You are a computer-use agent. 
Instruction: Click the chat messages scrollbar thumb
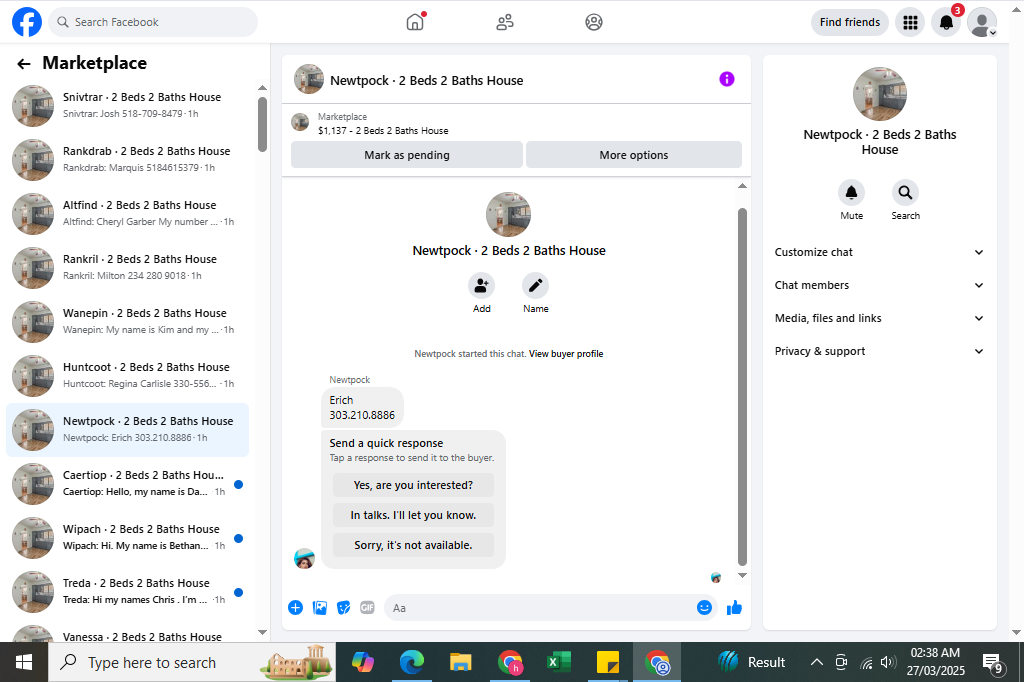tap(742, 387)
